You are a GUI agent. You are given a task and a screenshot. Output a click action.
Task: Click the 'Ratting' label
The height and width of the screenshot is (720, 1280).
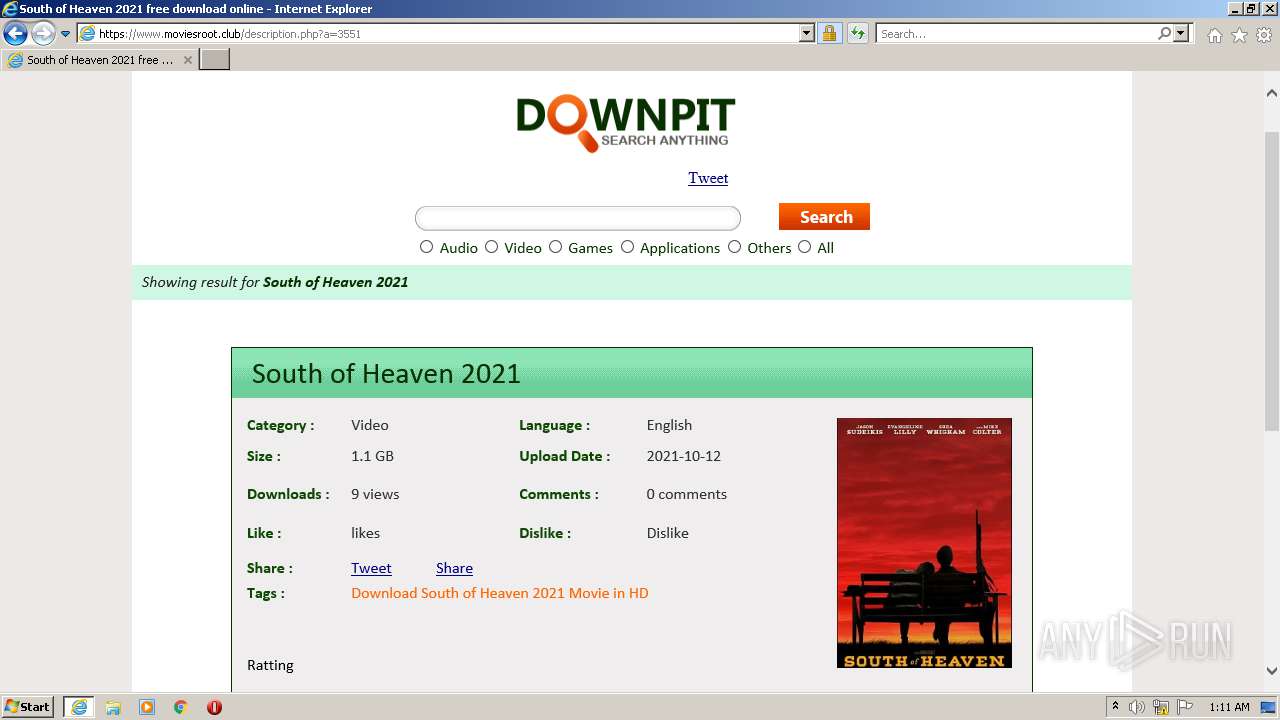tap(270, 665)
